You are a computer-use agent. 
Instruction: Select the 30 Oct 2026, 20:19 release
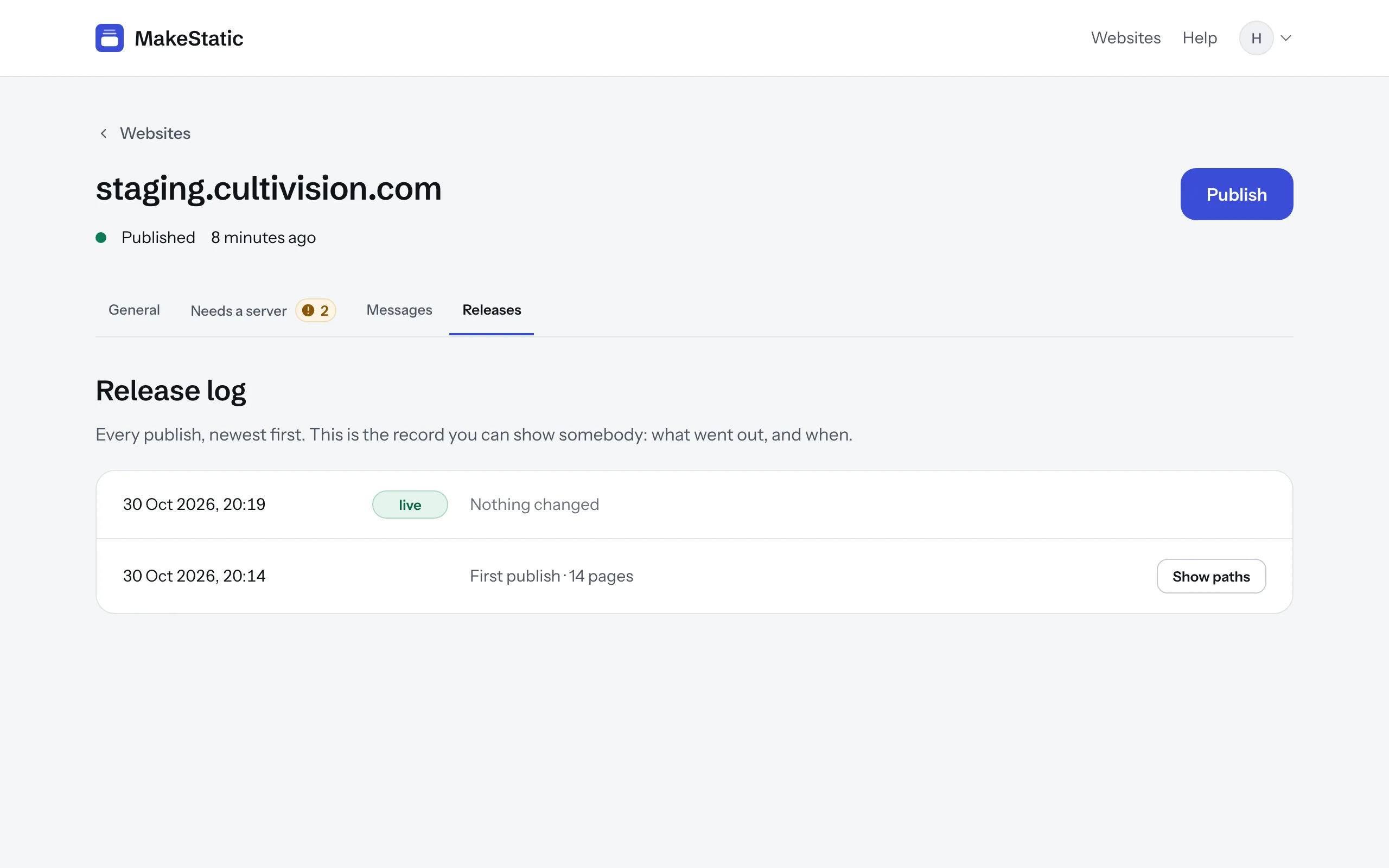click(x=694, y=505)
